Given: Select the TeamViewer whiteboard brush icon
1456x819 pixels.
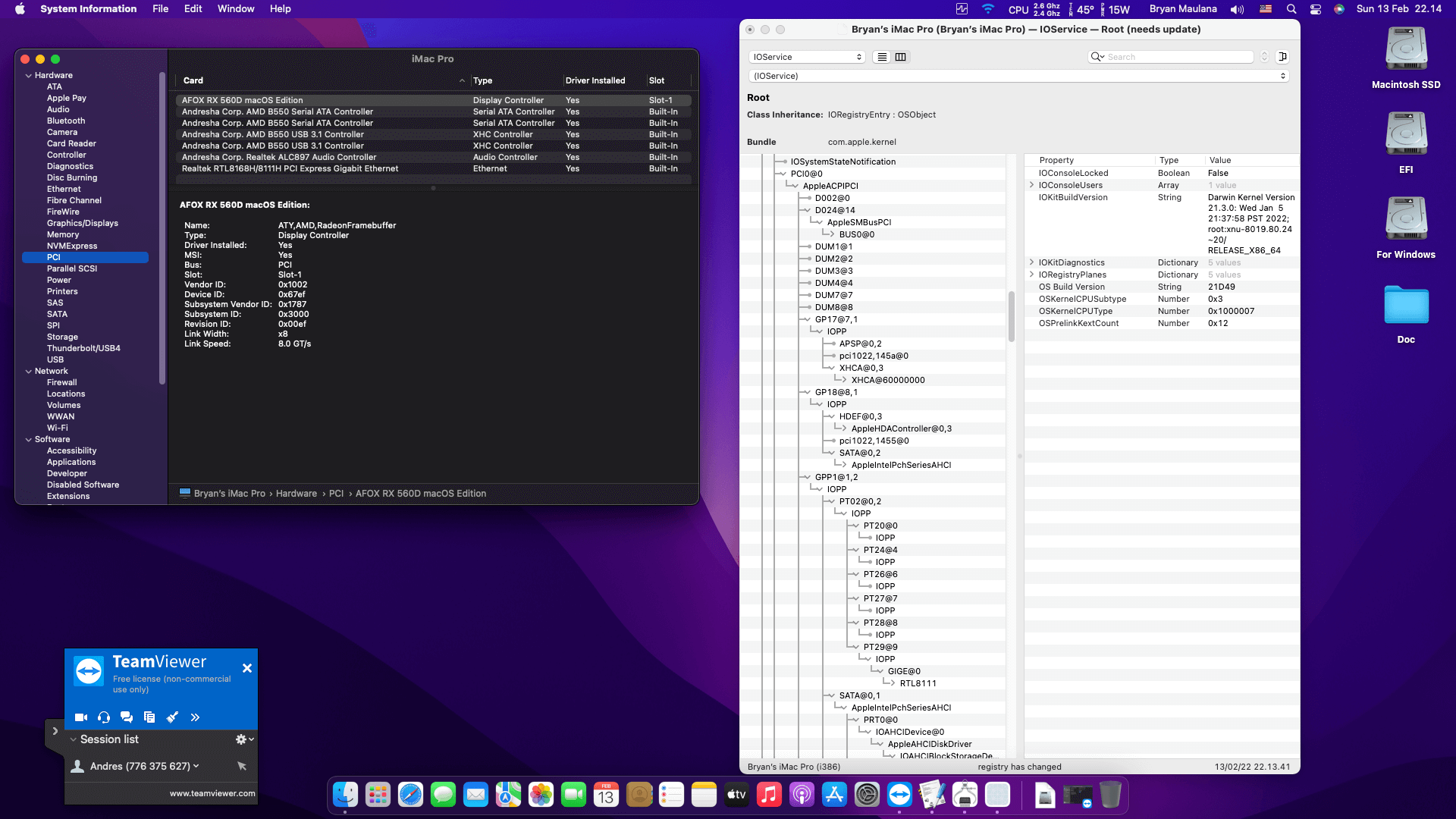Looking at the screenshot, I should (172, 717).
